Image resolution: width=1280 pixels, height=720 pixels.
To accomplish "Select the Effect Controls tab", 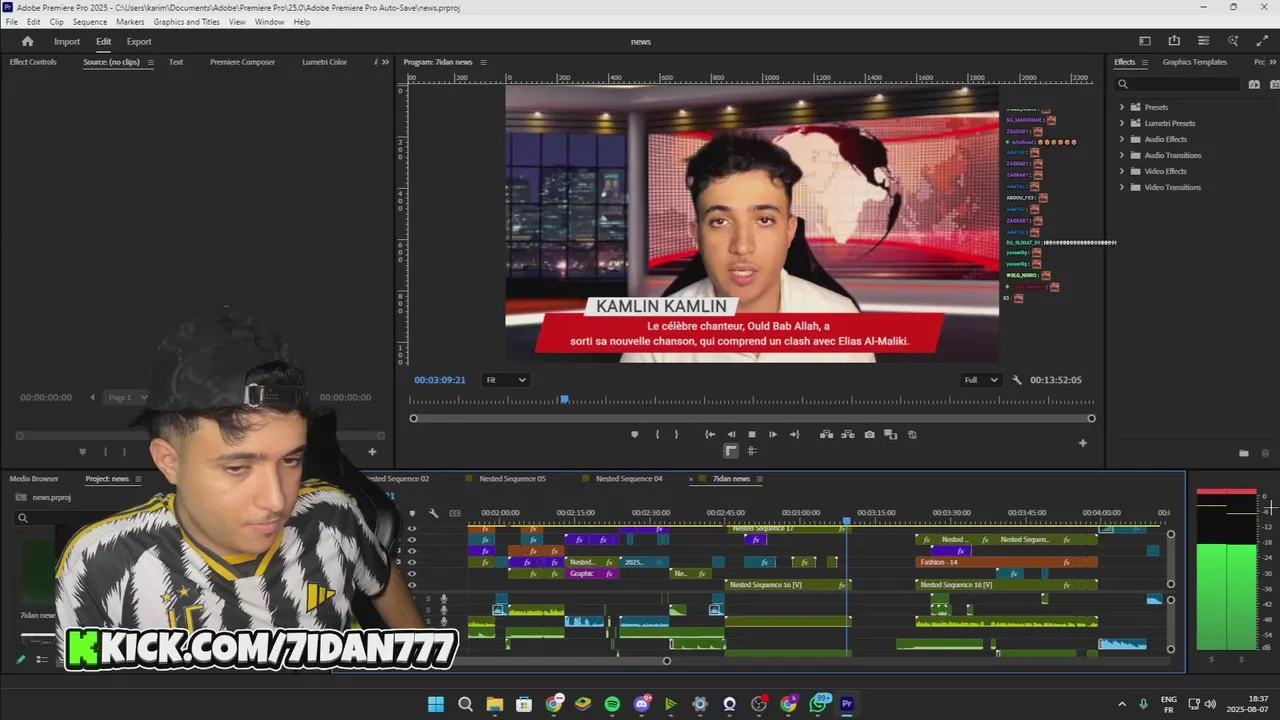I will click(x=33, y=62).
